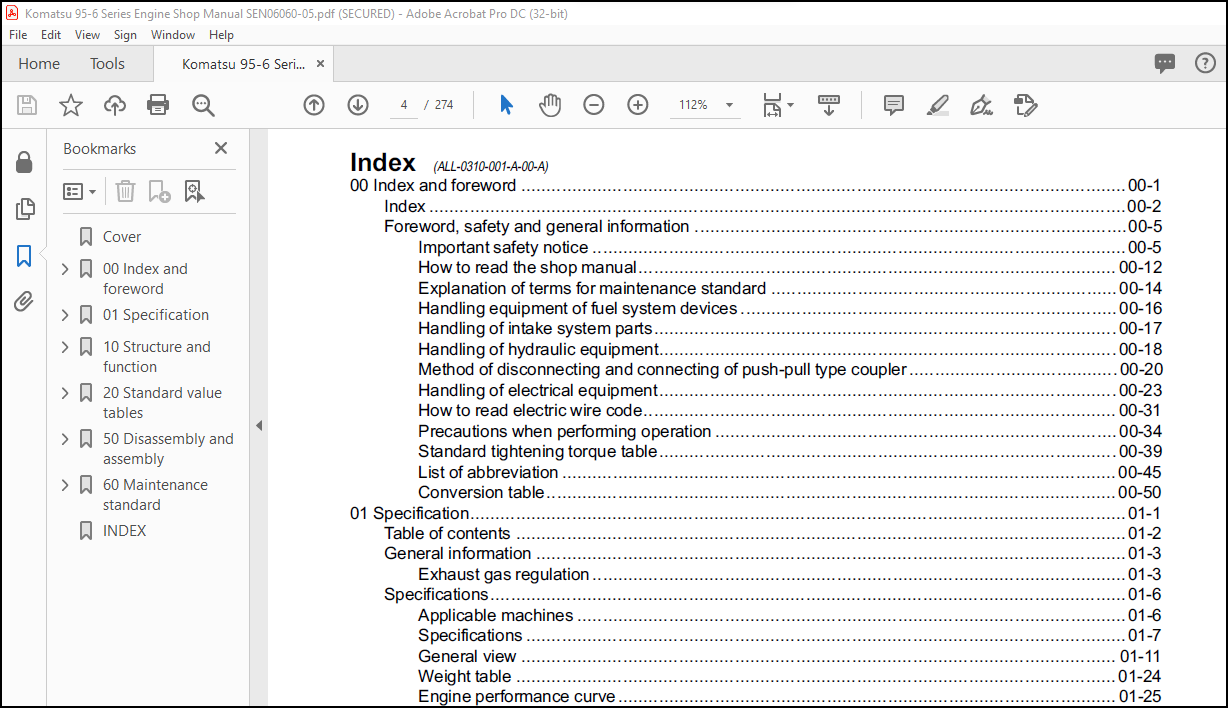Click 'List of abbreviation' index entry

click(488, 472)
